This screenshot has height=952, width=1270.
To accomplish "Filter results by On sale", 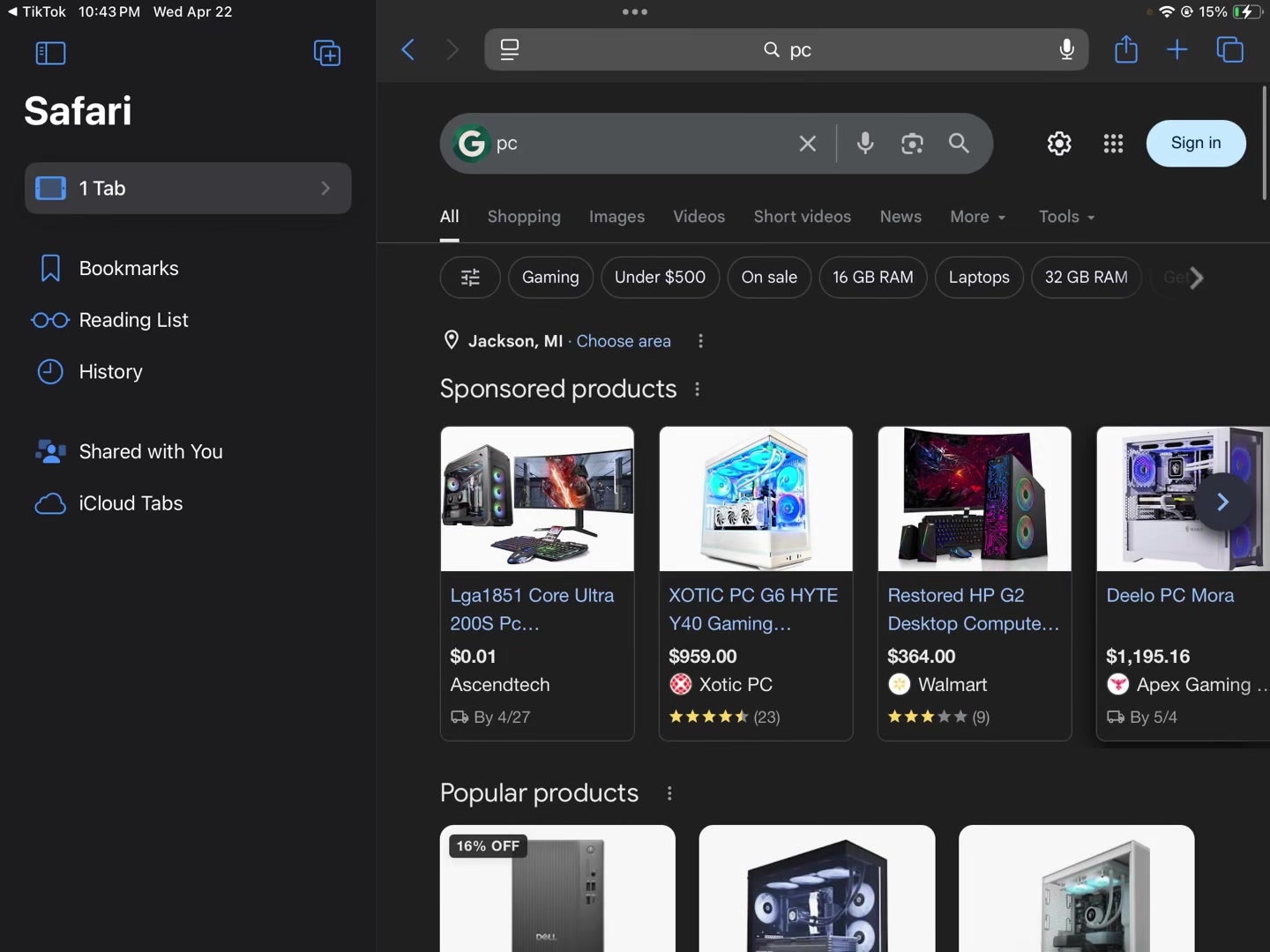I will point(769,278).
